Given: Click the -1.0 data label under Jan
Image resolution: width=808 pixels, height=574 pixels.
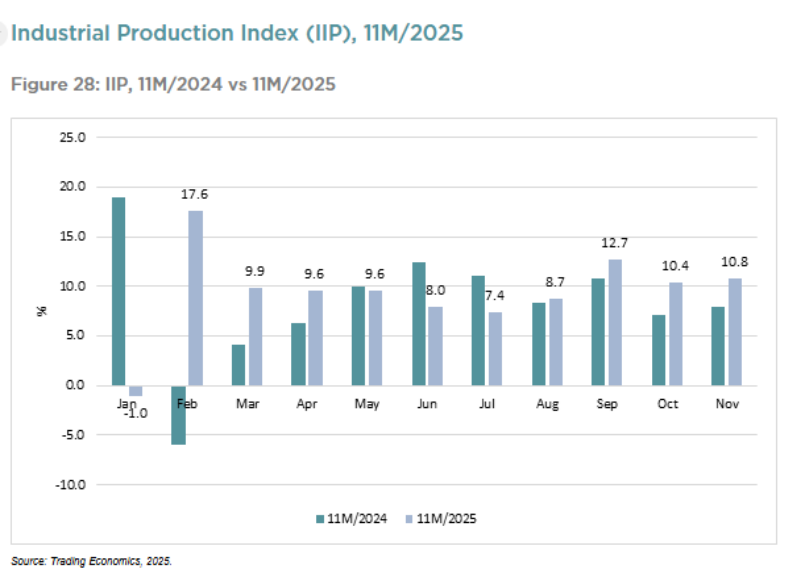Looking at the screenshot, I should click(136, 412).
